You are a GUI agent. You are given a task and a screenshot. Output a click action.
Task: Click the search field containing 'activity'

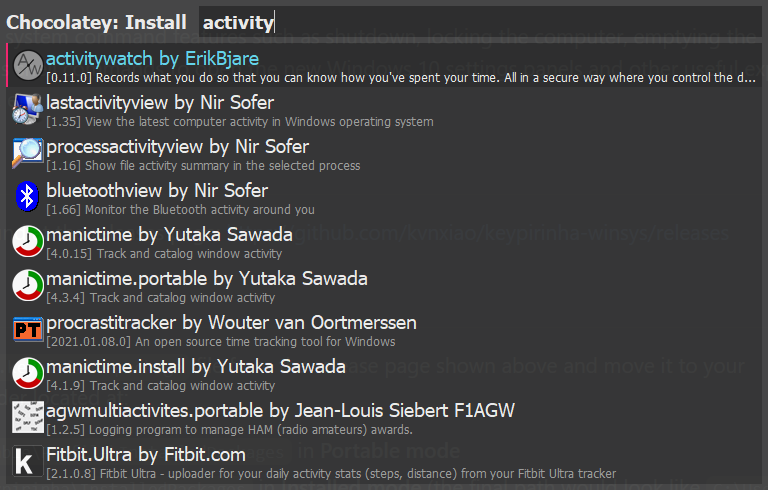point(480,22)
